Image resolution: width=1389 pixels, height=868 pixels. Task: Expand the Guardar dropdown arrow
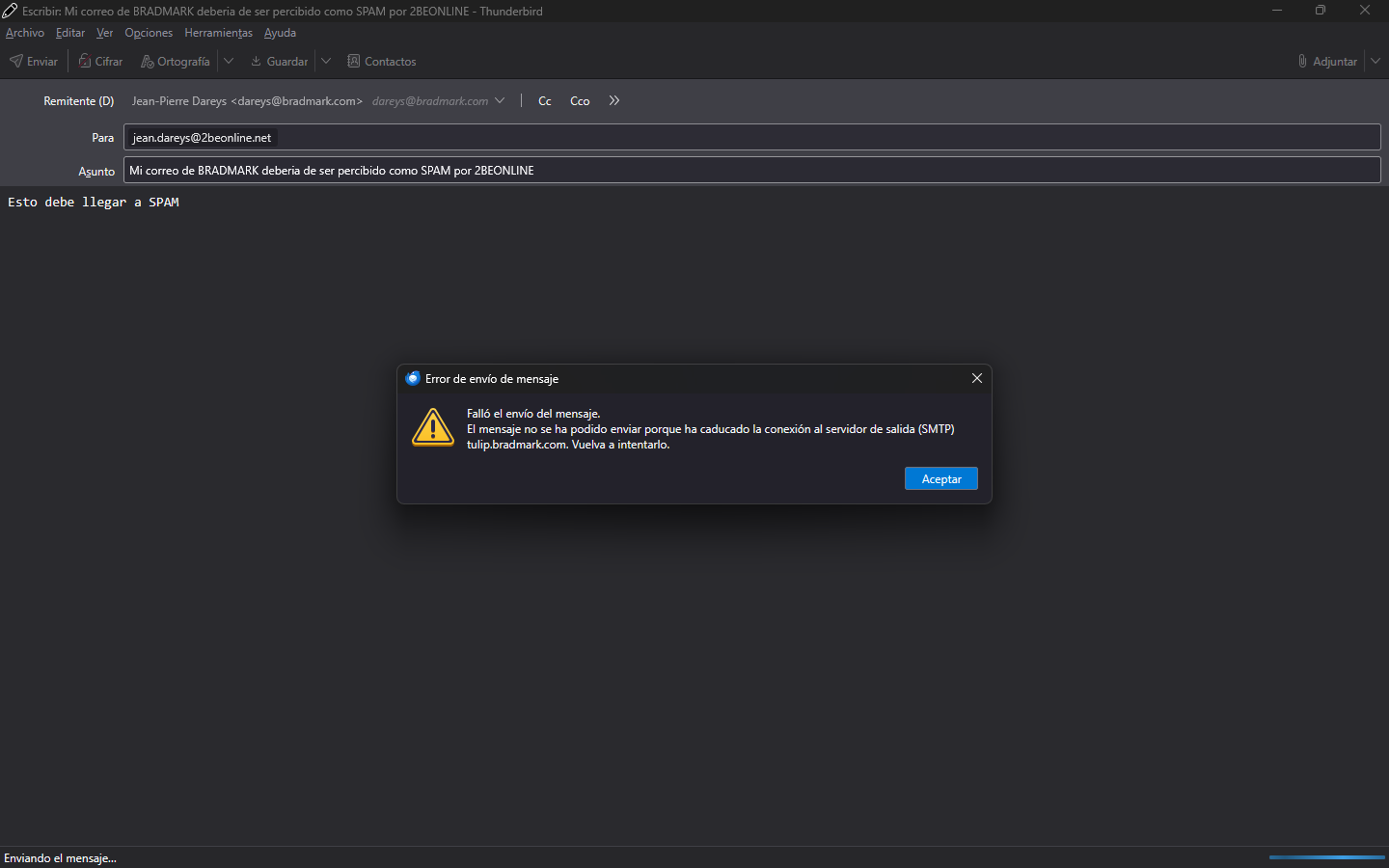326,61
